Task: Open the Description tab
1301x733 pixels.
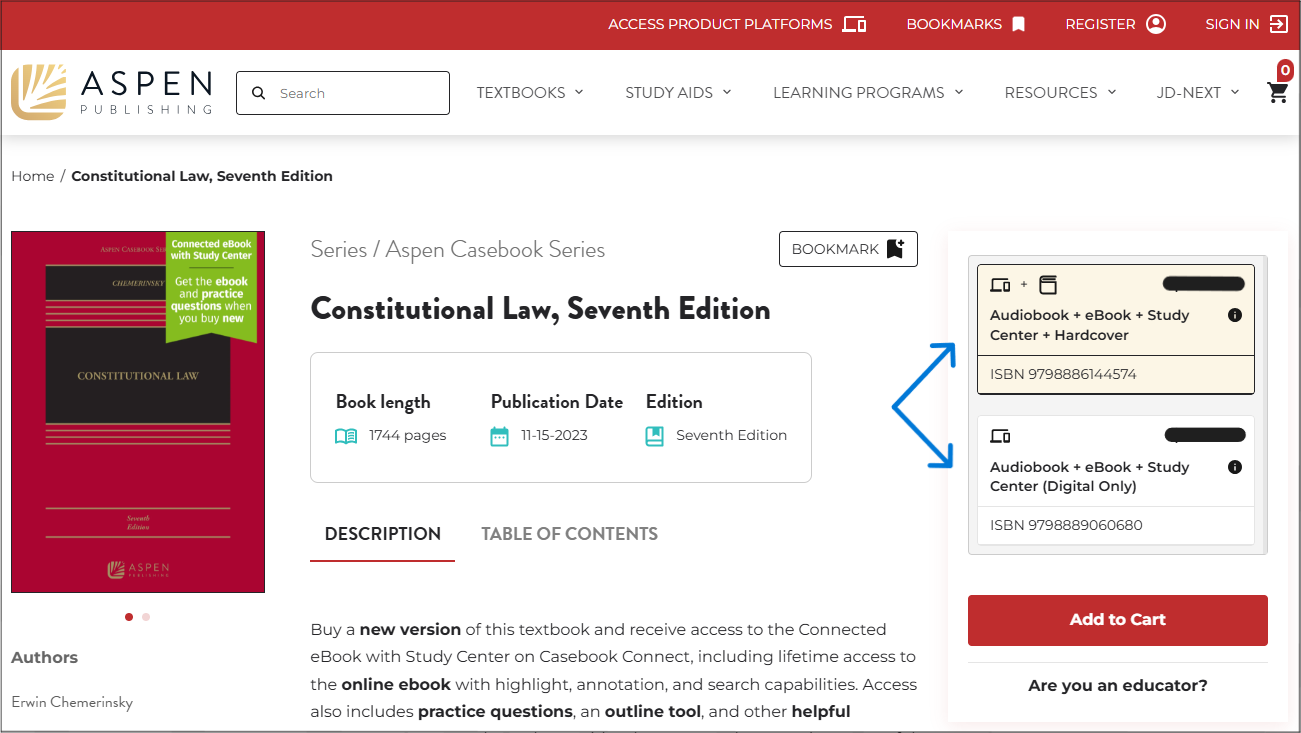Action: [x=383, y=534]
